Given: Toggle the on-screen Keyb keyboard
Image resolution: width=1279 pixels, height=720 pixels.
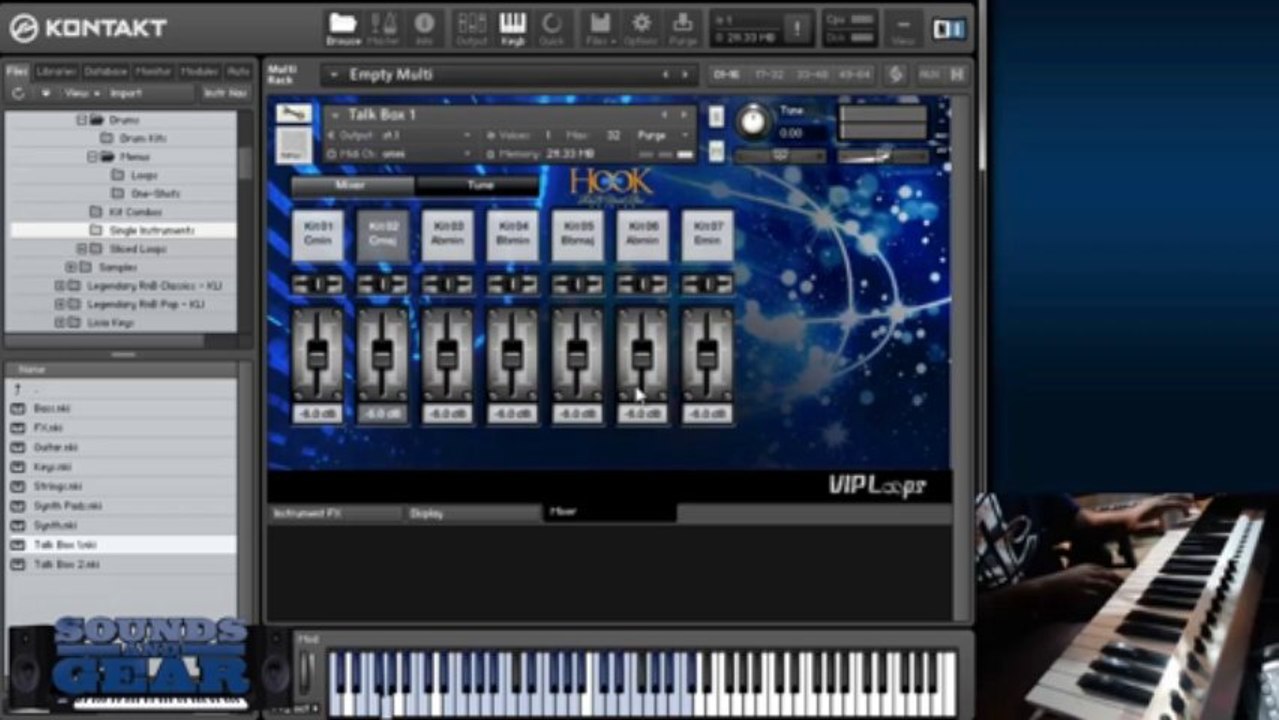Looking at the screenshot, I should (512, 28).
